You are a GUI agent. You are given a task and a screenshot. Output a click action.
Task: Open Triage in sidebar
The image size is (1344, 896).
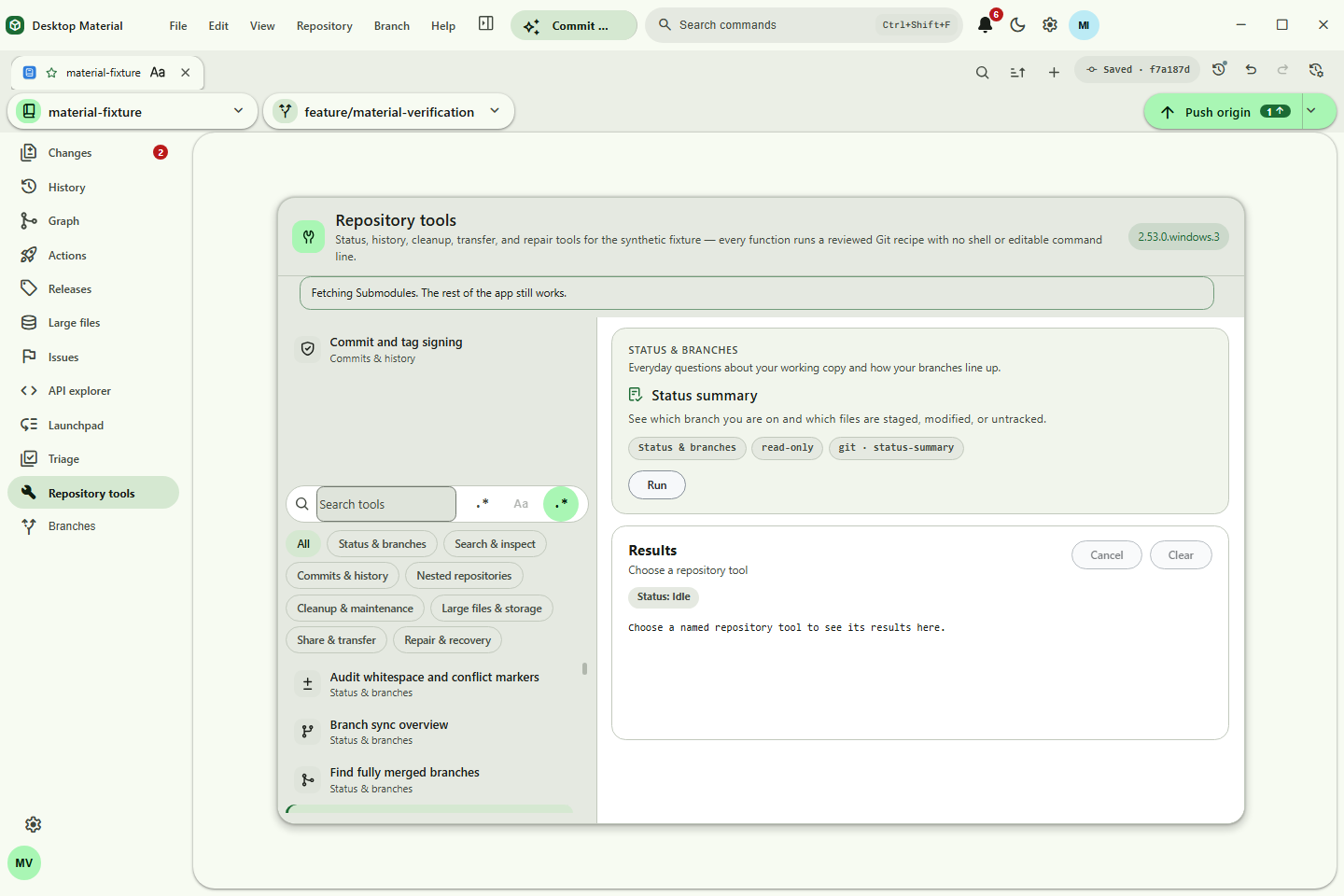[93, 459]
